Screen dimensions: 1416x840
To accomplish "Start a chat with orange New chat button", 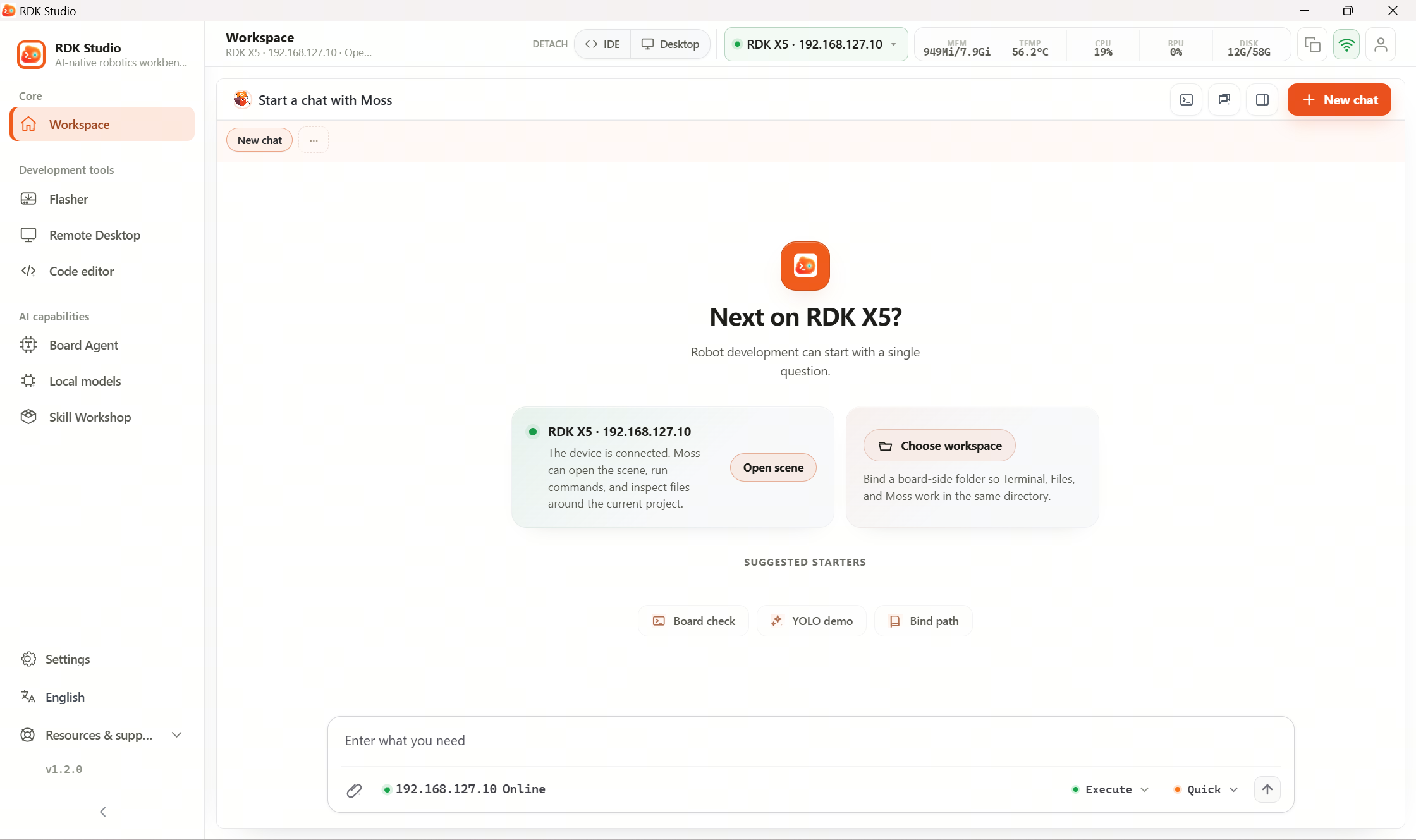I will 1339,100.
